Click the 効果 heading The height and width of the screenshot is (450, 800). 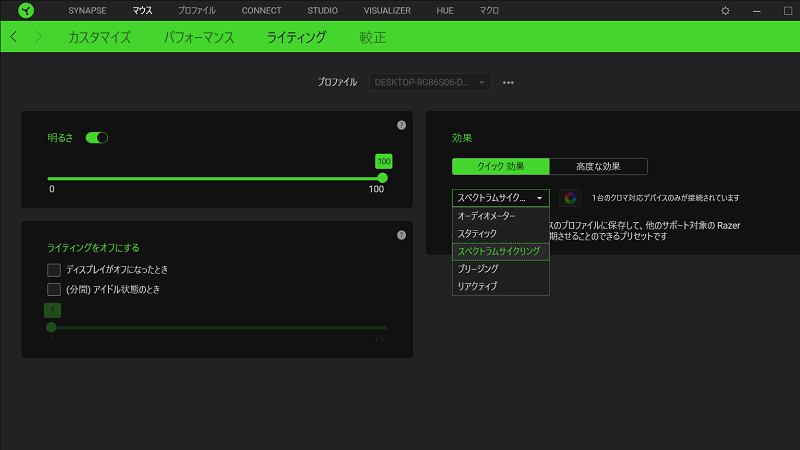462,138
